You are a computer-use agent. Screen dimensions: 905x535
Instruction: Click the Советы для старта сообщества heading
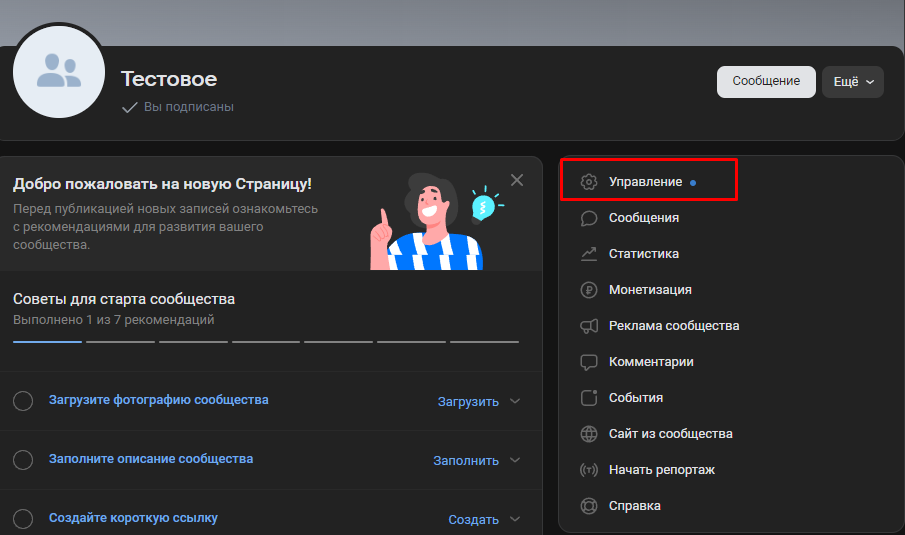click(124, 299)
